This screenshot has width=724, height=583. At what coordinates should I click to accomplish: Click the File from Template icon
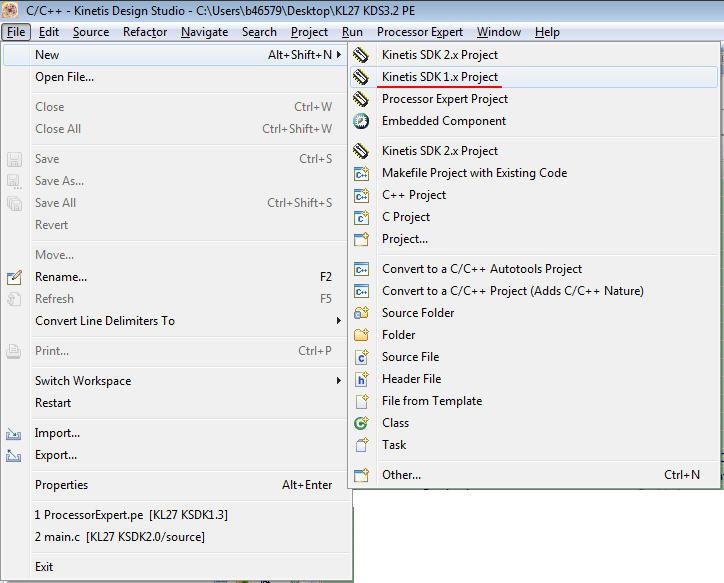(x=361, y=401)
